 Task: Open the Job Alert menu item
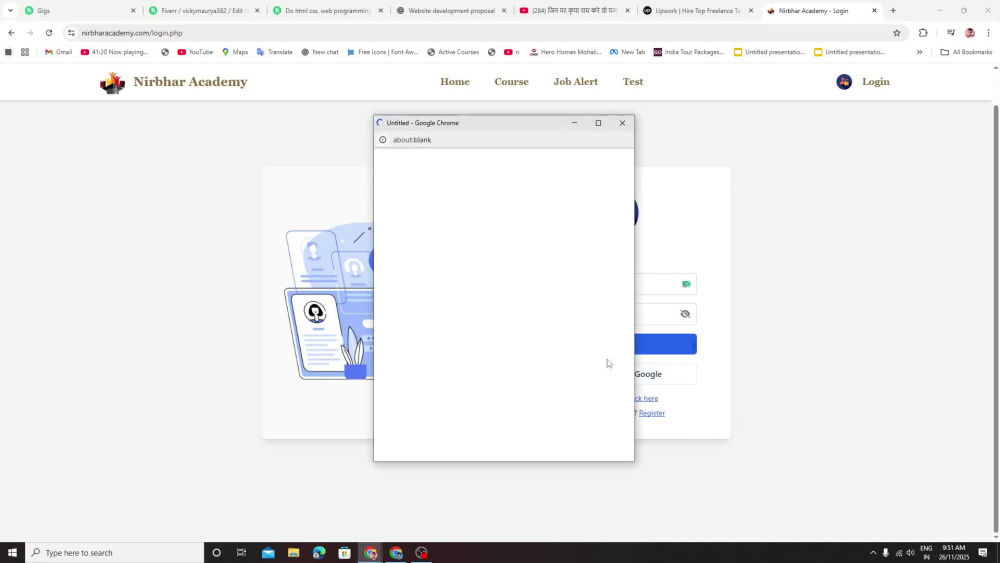[575, 82]
